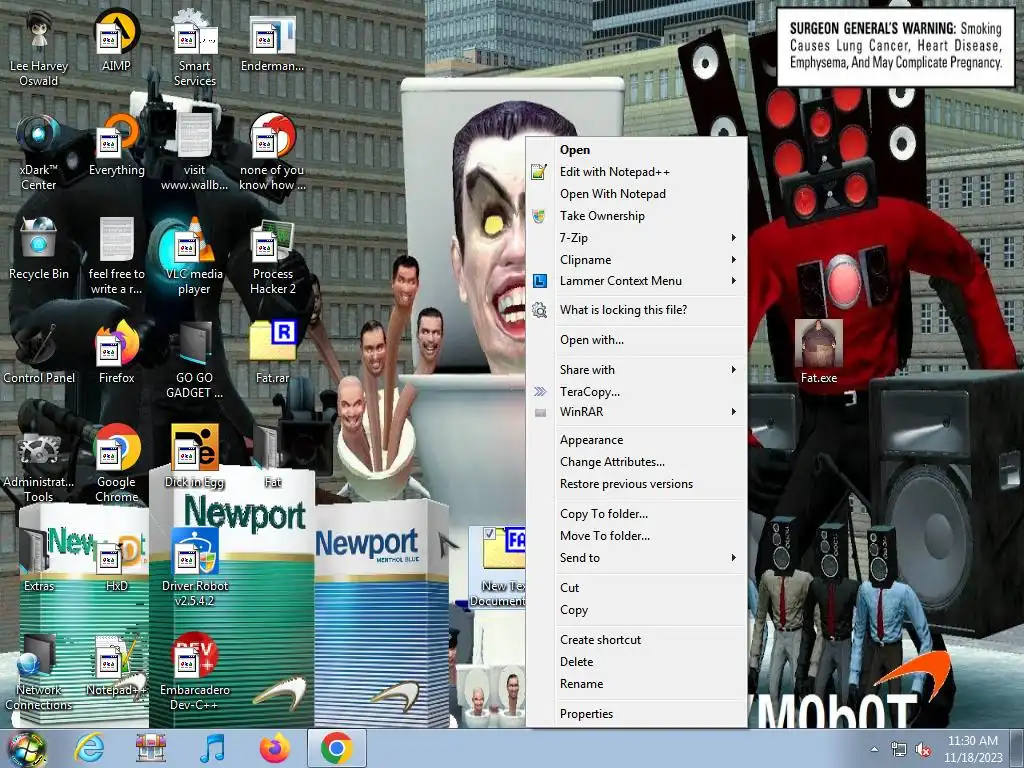This screenshot has width=1024, height=768.
Task: Open the AIMP desktop shortcut
Action: point(116,40)
